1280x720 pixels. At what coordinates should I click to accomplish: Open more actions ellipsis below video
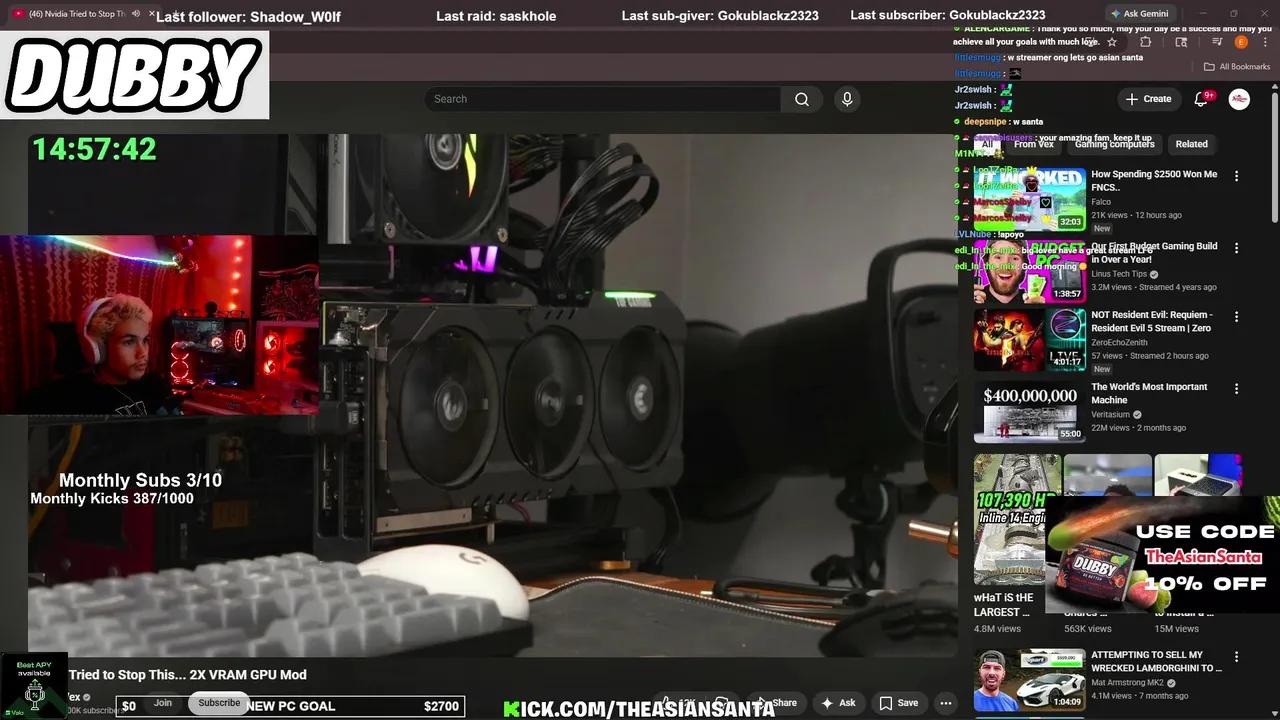945,703
